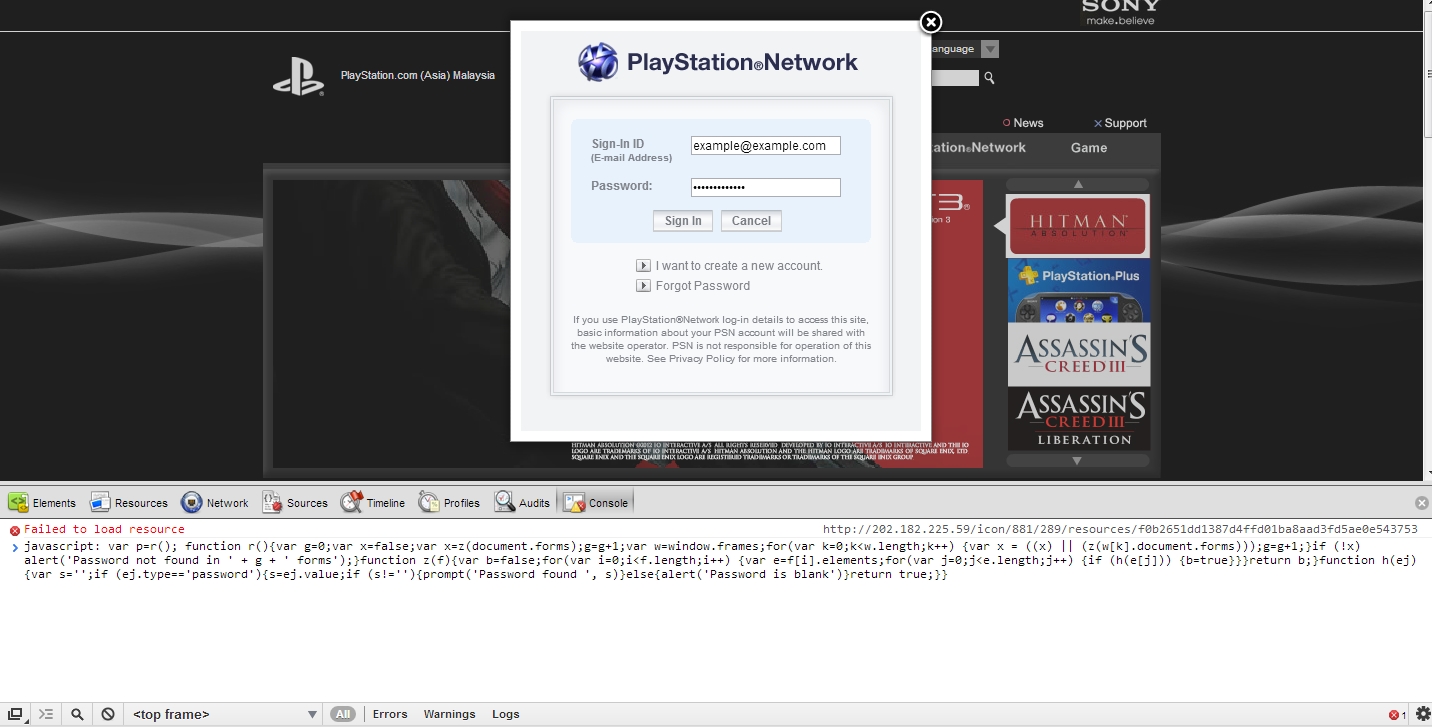This screenshot has height=727, width=1432.
Task: Click the Forgot Password link
Action: 703,286
